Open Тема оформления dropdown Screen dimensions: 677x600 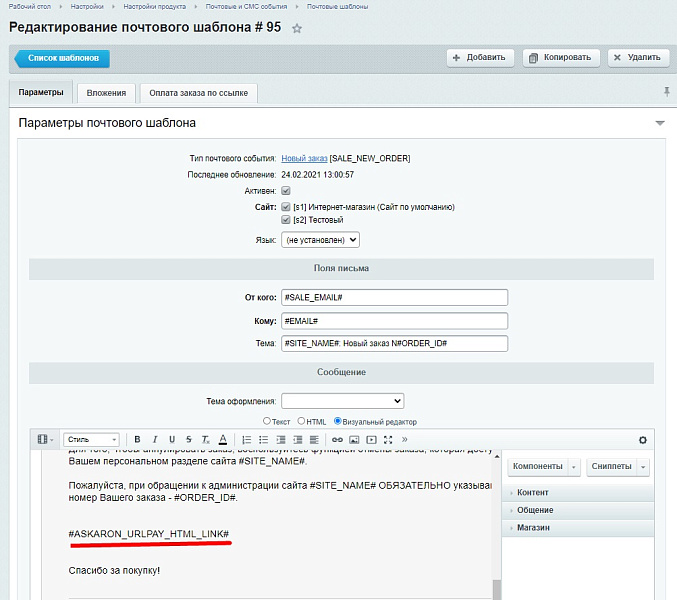tap(342, 401)
